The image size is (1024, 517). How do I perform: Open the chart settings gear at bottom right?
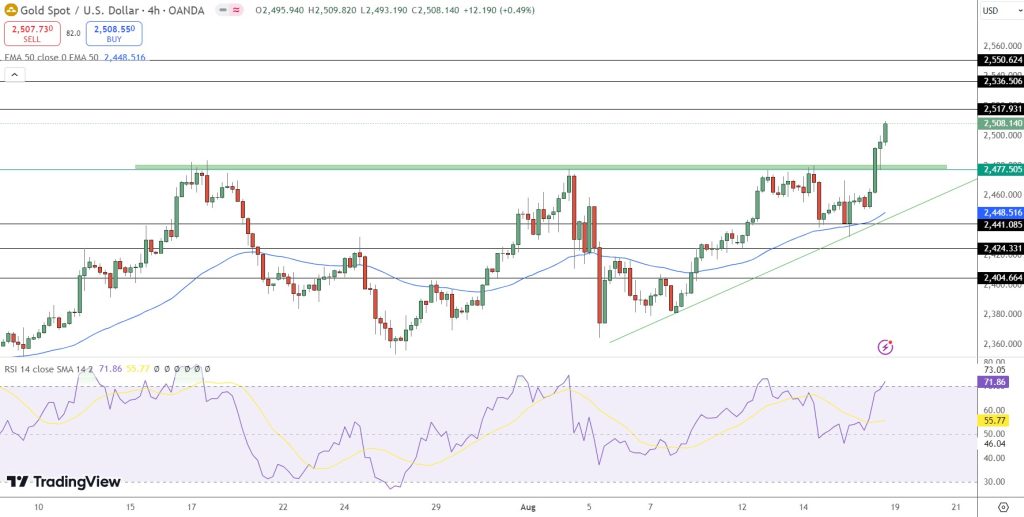click(x=1002, y=507)
